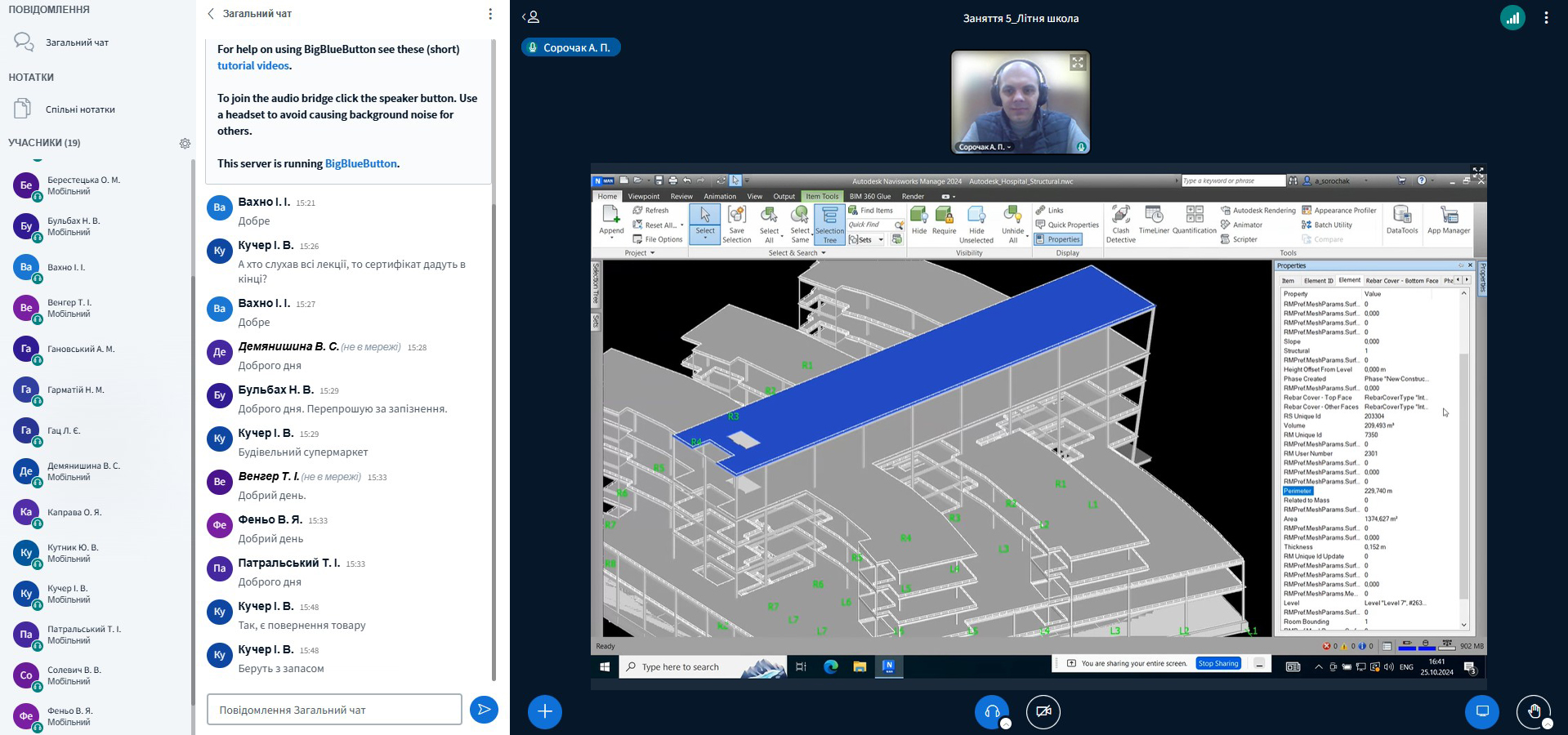1568x735 pixels.
Task: Open File Explorer from the shared taskbar
Action: tap(860, 666)
